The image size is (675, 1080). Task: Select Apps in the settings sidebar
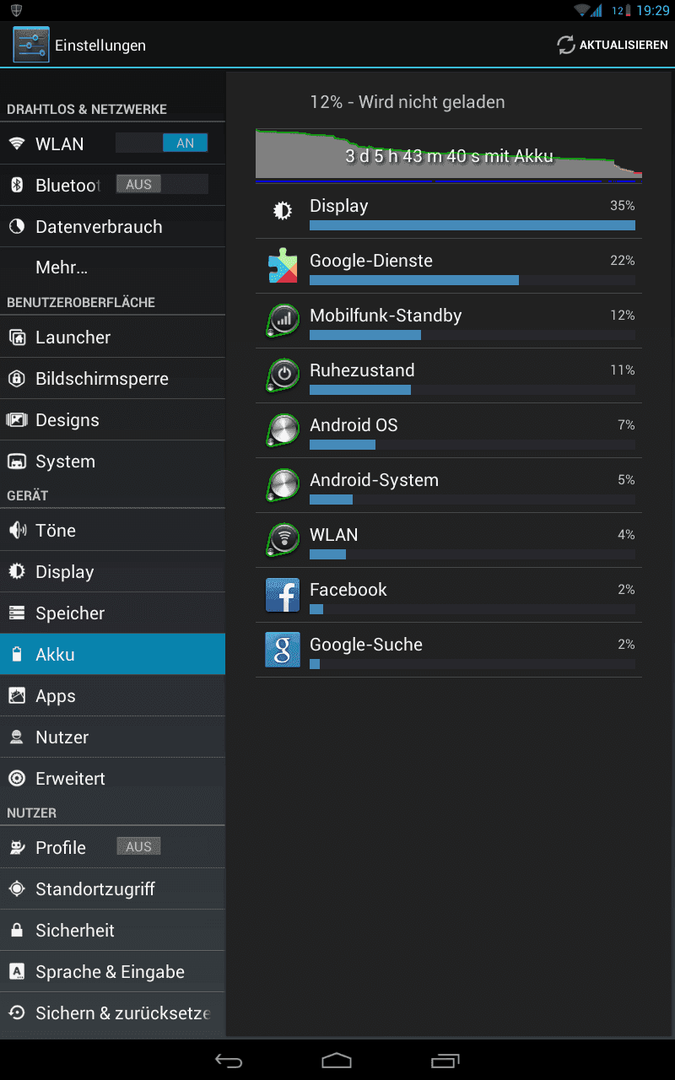(112, 696)
